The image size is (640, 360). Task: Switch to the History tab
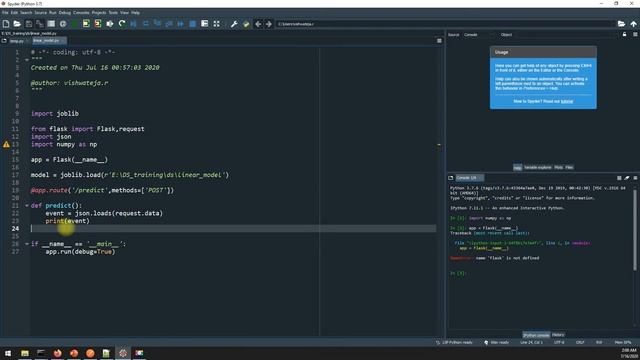click(558, 335)
